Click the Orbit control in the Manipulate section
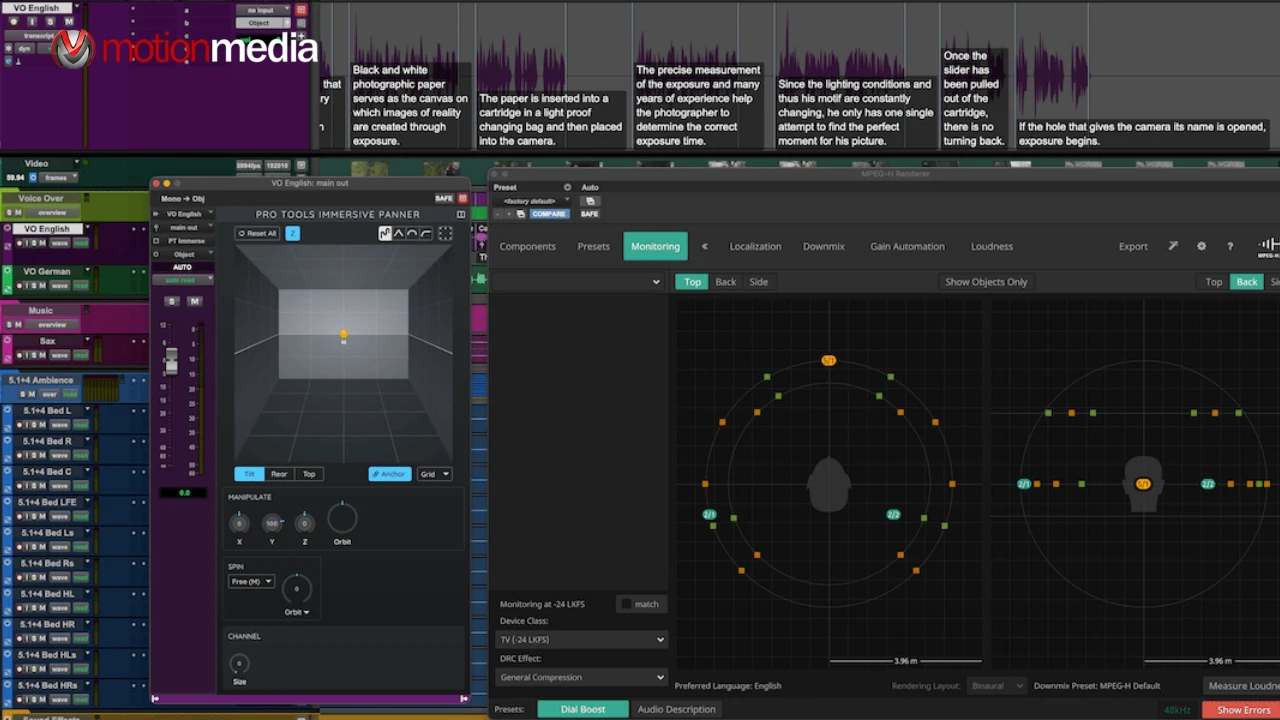 [x=342, y=517]
